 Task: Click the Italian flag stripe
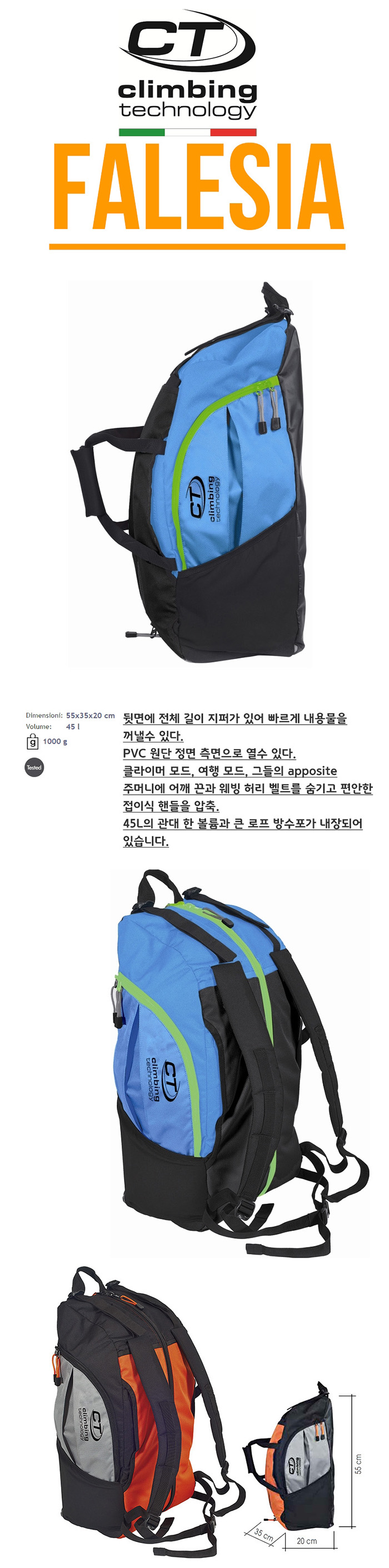click(x=188, y=132)
